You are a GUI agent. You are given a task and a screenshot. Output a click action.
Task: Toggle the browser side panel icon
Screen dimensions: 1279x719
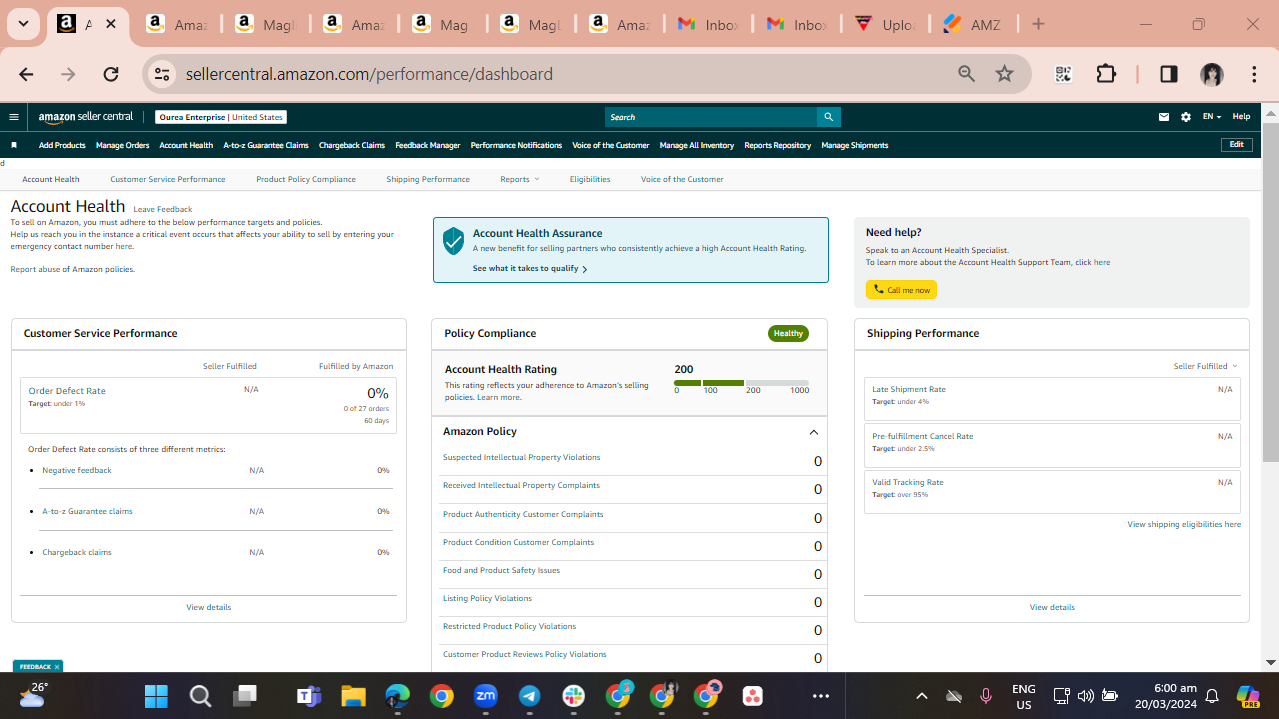point(1168,74)
